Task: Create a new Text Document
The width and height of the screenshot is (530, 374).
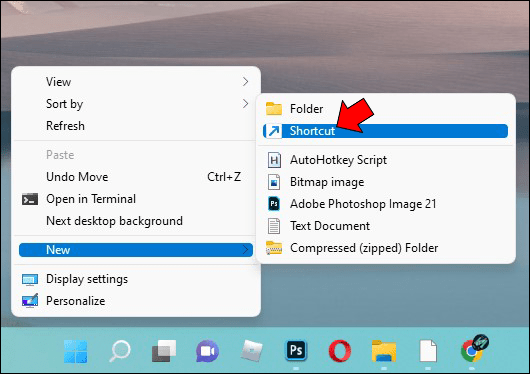Action: coord(385,226)
